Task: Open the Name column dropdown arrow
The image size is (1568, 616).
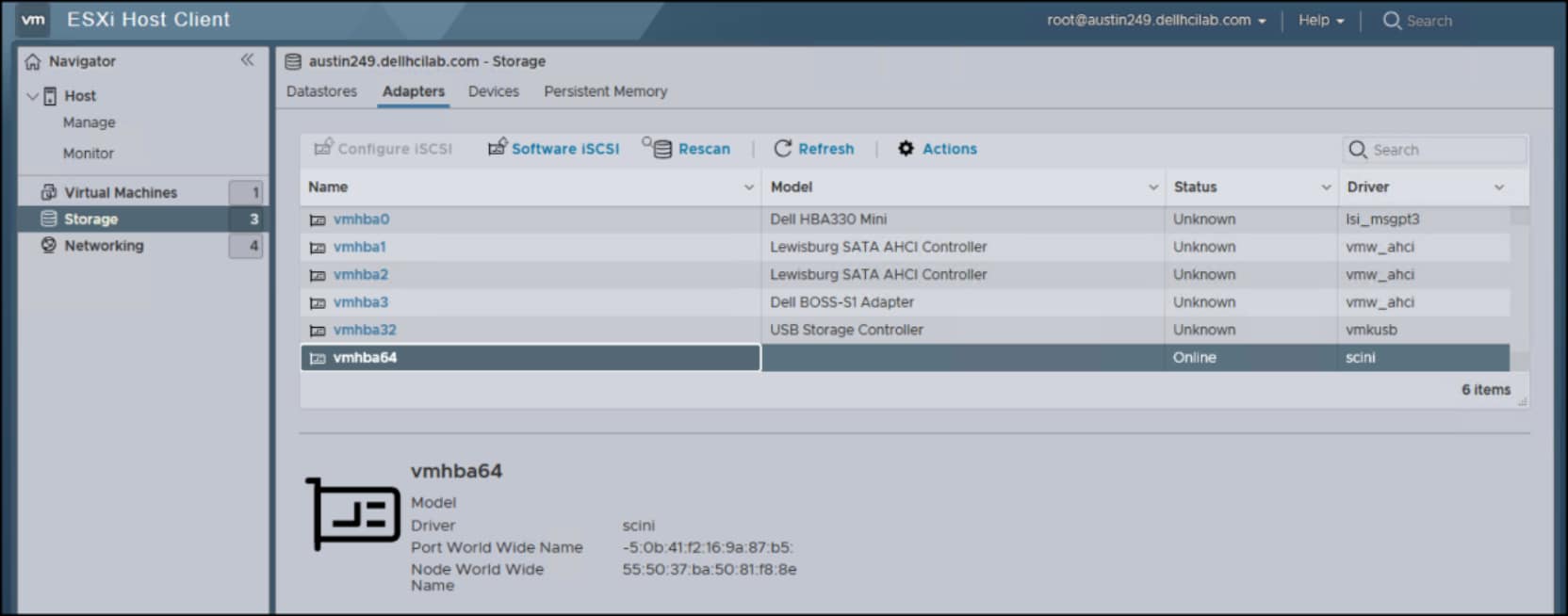Action: point(749,187)
